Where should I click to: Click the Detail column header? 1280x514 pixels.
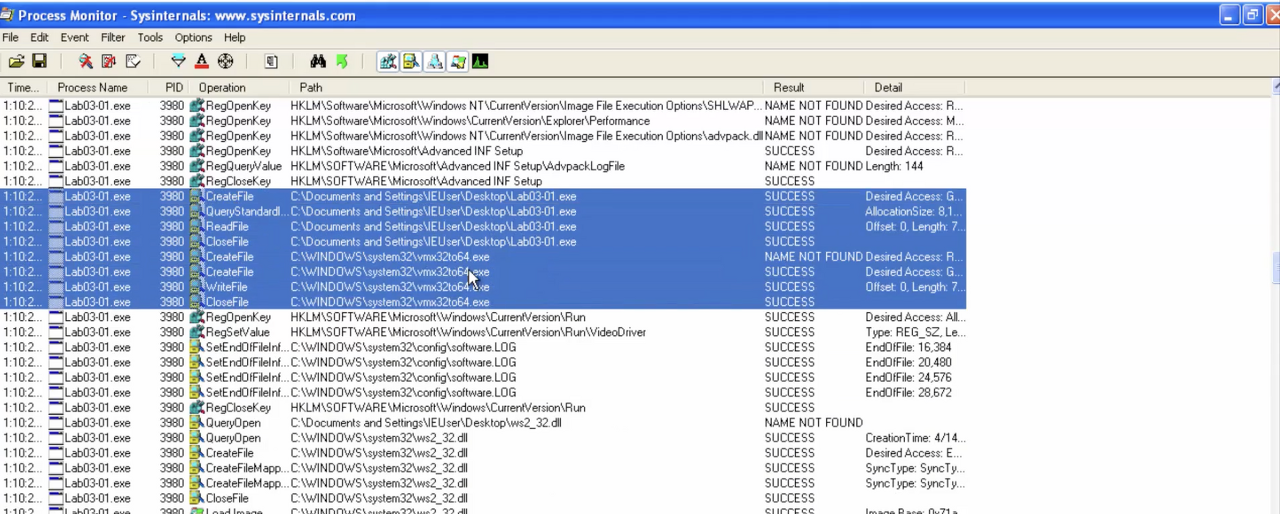[x=915, y=87]
